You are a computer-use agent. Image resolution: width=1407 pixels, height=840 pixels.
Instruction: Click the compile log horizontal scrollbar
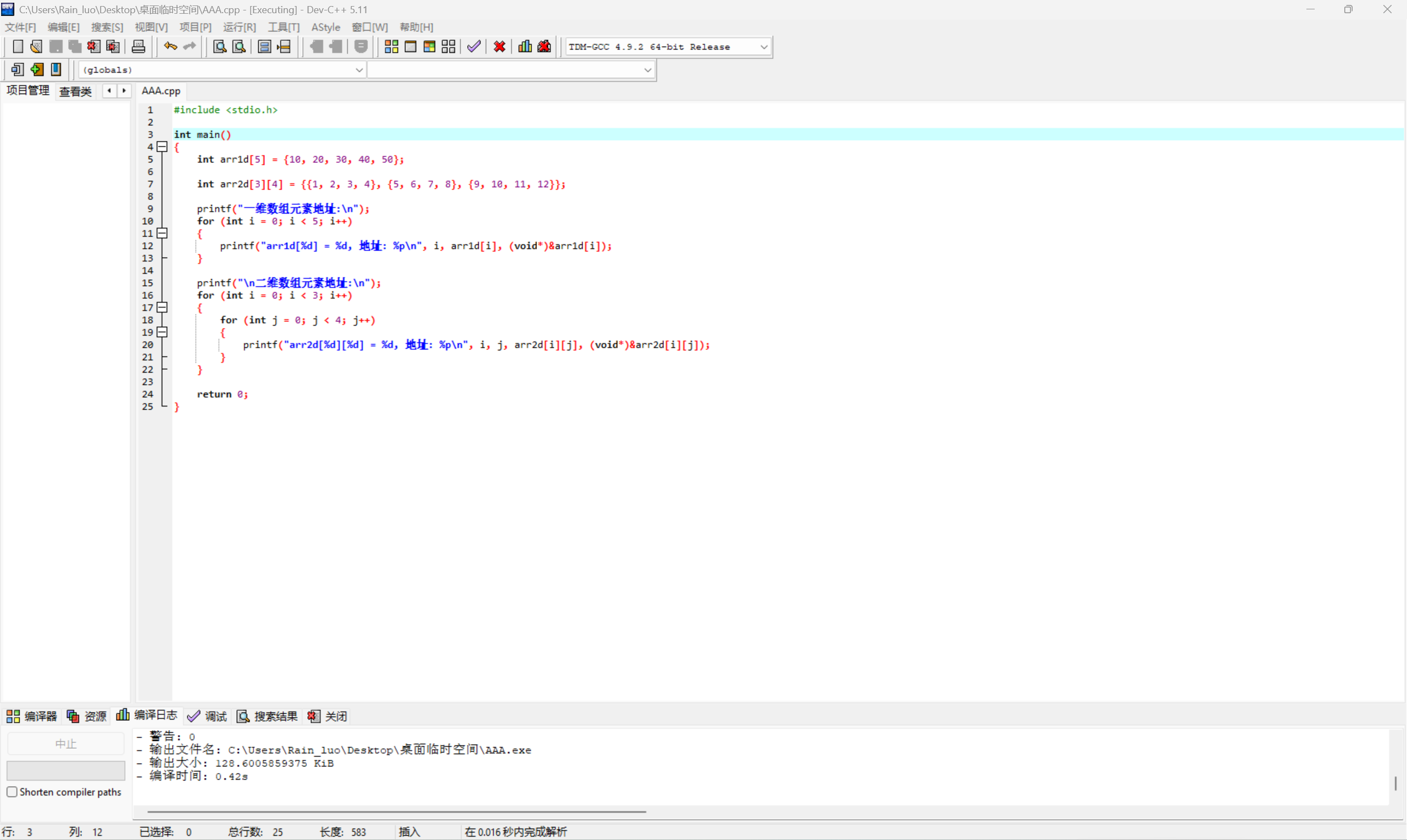pos(396,811)
